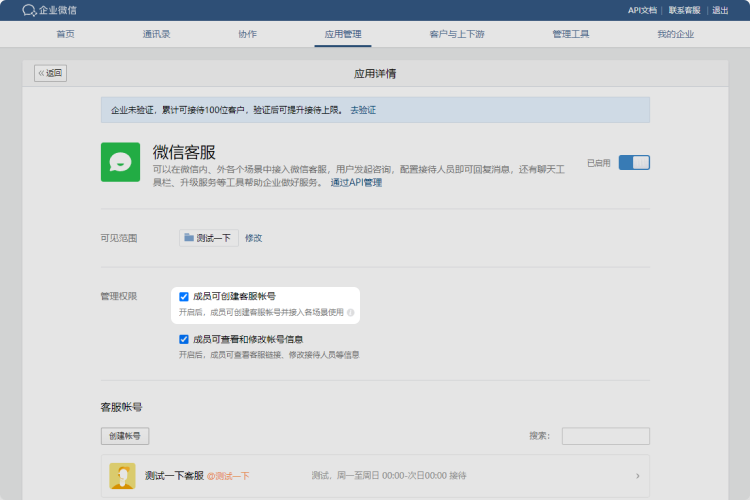Open the 通讯录 tab
Viewport: 750px width, 500px height.
[156, 34]
